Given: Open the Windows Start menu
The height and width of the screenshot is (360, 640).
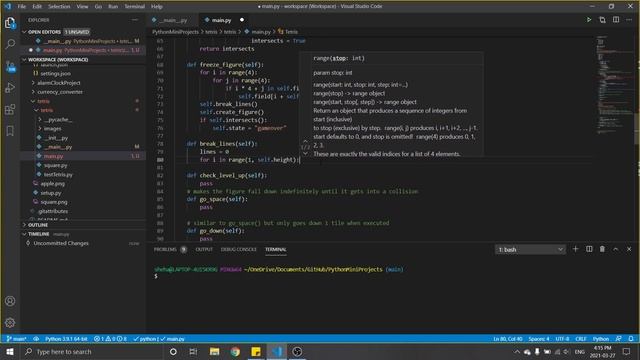Looking at the screenshot, I should [10, 351].
